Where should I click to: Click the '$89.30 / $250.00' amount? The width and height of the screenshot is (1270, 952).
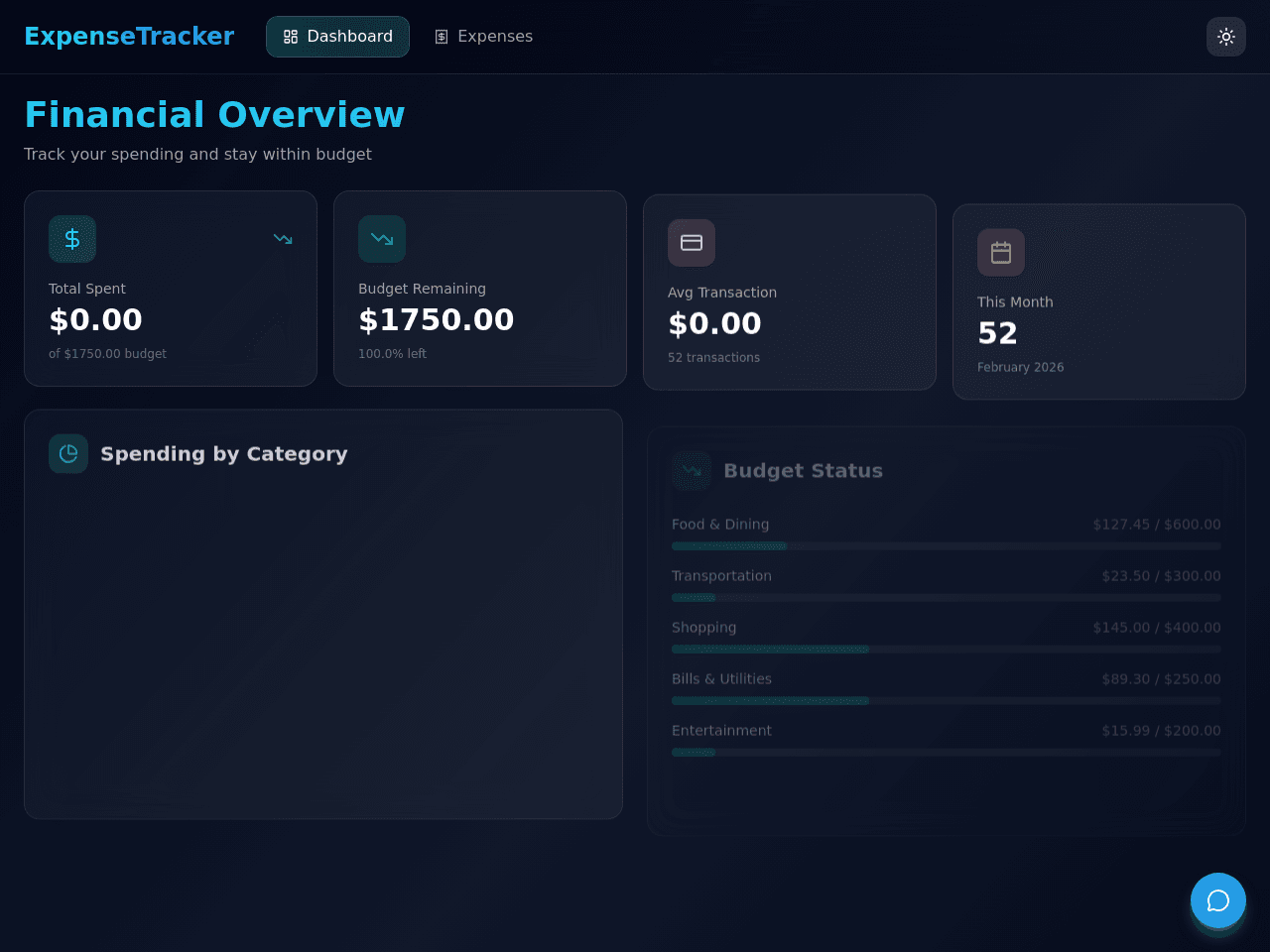coord(1161,679)
